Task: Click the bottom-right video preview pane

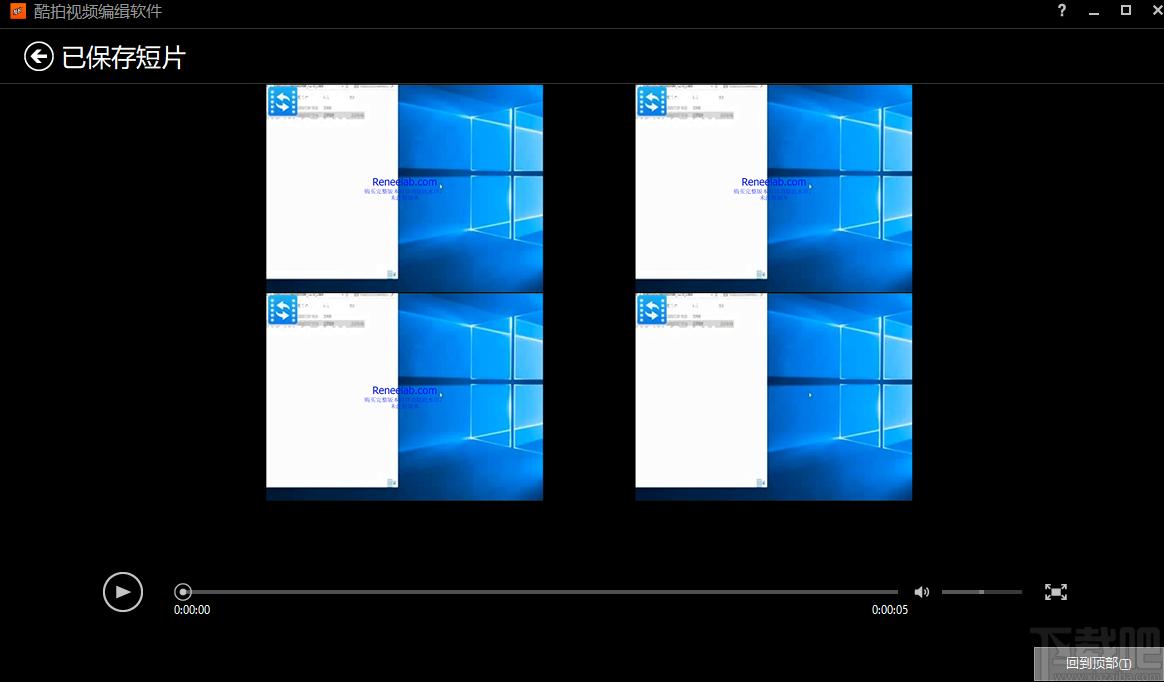Action: click(x=773, y=396)
